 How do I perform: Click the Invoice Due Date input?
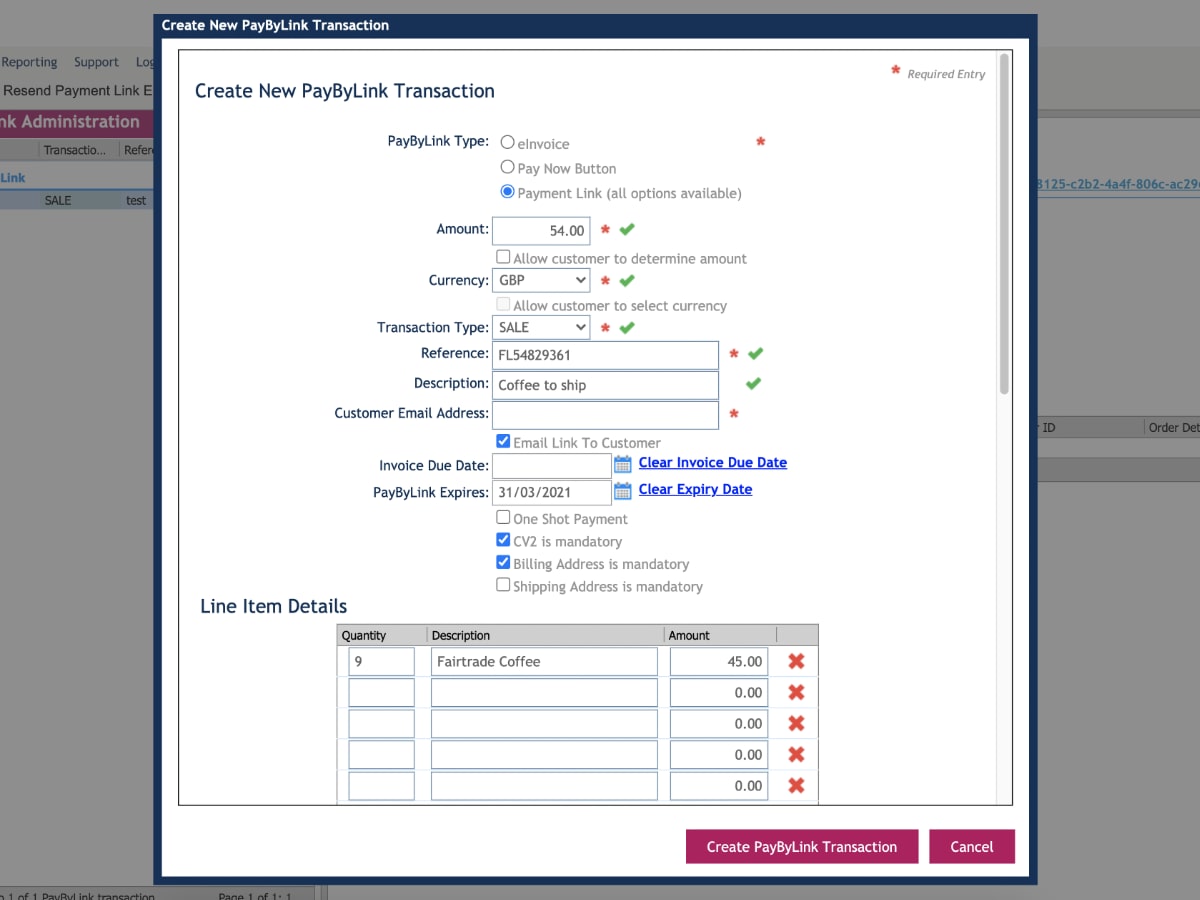point(552,466)
